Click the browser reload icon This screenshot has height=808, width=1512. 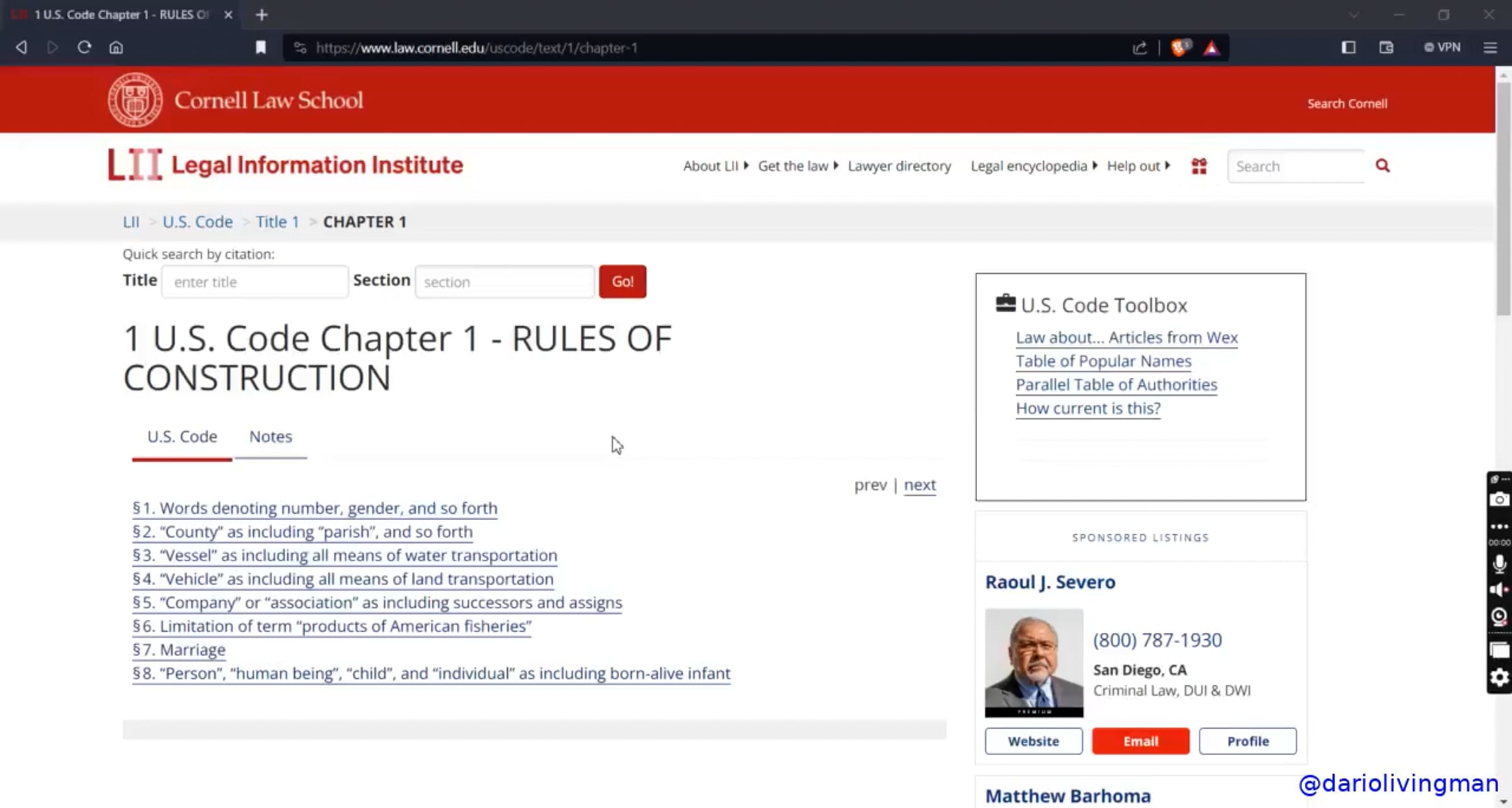tap(84, 47)
